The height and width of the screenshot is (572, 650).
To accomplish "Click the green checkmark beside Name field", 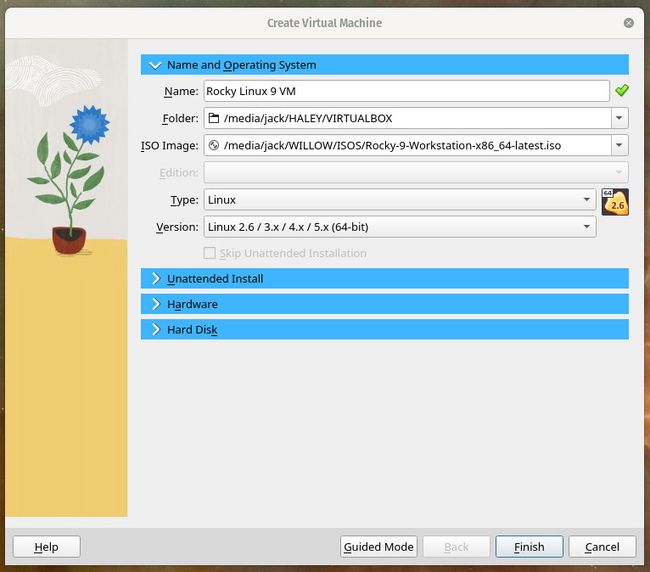I will pos(622,90).
